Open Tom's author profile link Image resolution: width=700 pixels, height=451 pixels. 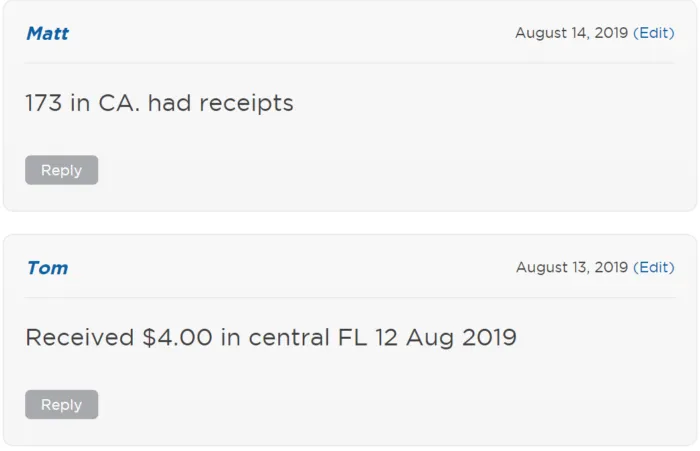tap(47, 268)
